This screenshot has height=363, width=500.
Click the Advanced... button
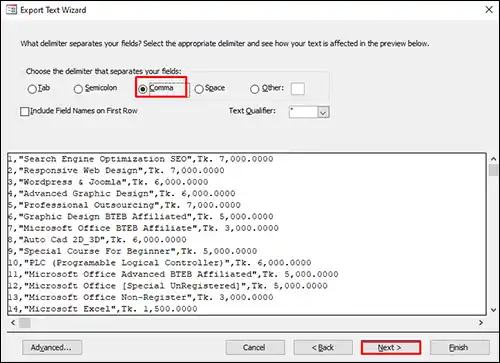point(52,347)
